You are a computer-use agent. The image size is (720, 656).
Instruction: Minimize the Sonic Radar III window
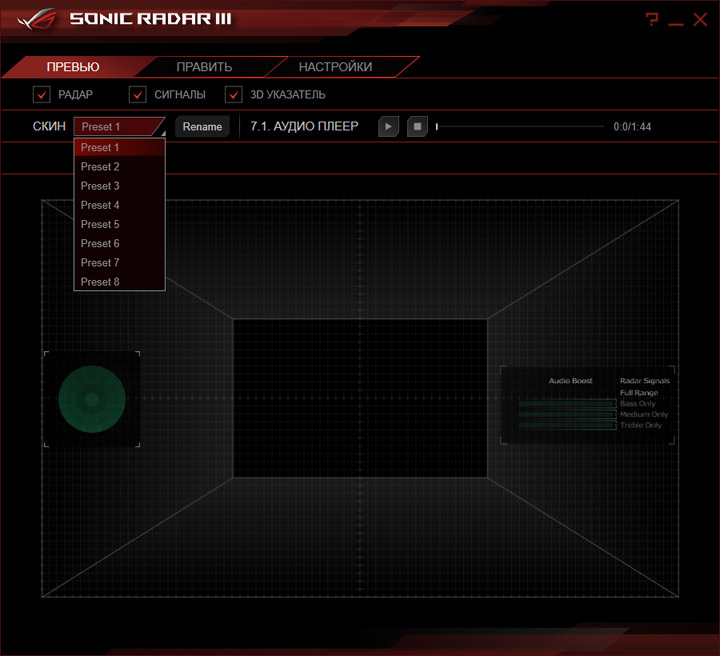(675, 23)
